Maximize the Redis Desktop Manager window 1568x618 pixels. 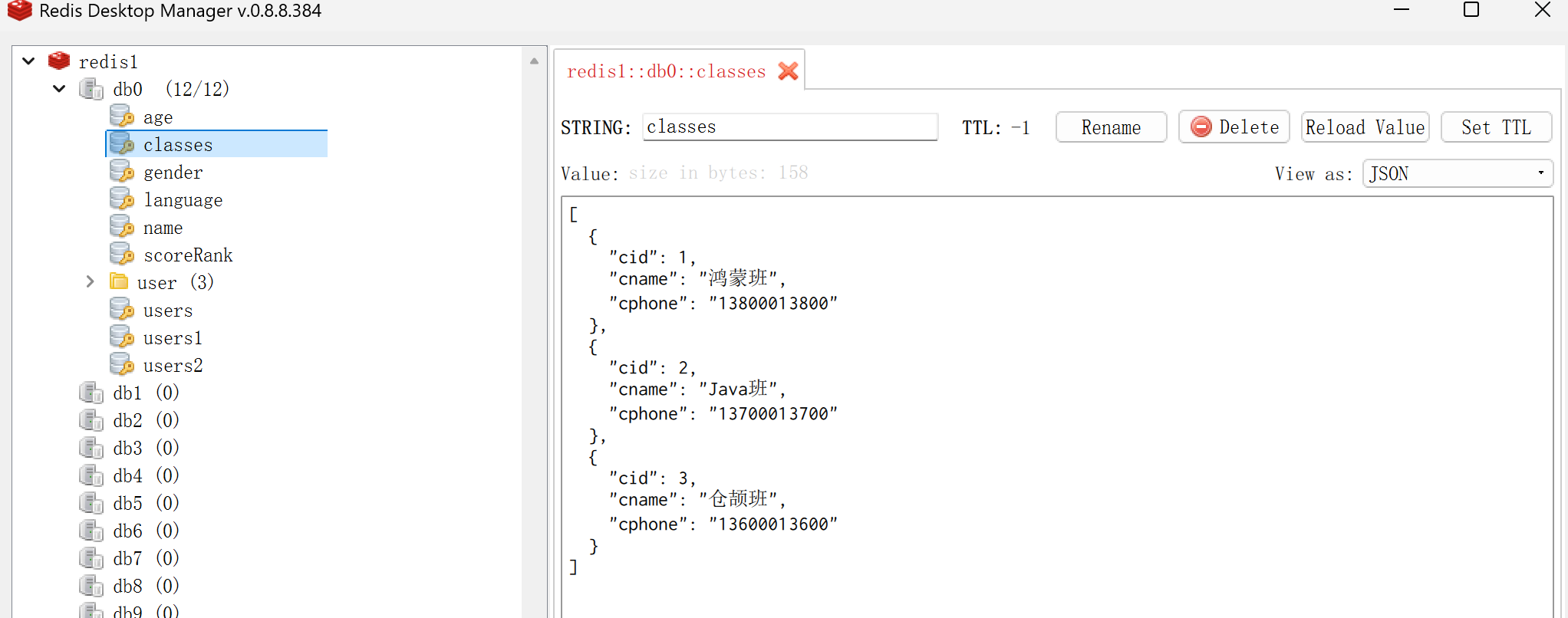pyautogui.click(x=1471, y=10)
